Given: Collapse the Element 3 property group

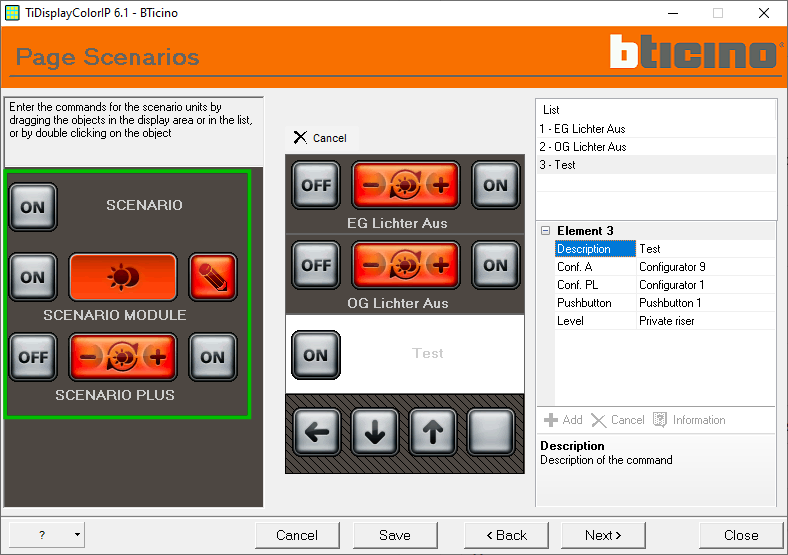Looking at the screenshot, I should (x=545, y=231).
